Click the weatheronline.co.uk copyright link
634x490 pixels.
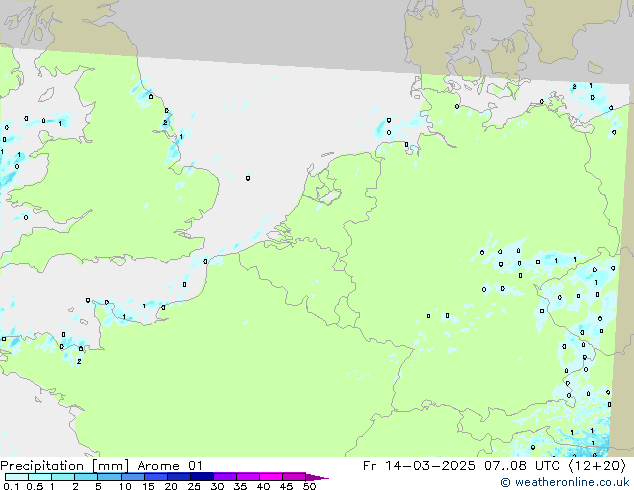565,482
